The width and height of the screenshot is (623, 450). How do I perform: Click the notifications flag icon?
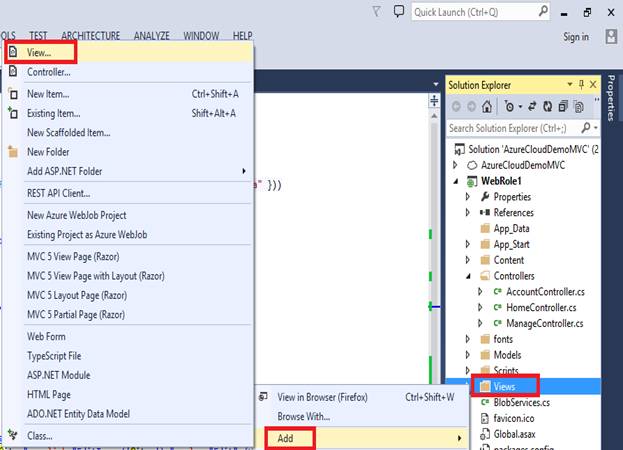376,12
